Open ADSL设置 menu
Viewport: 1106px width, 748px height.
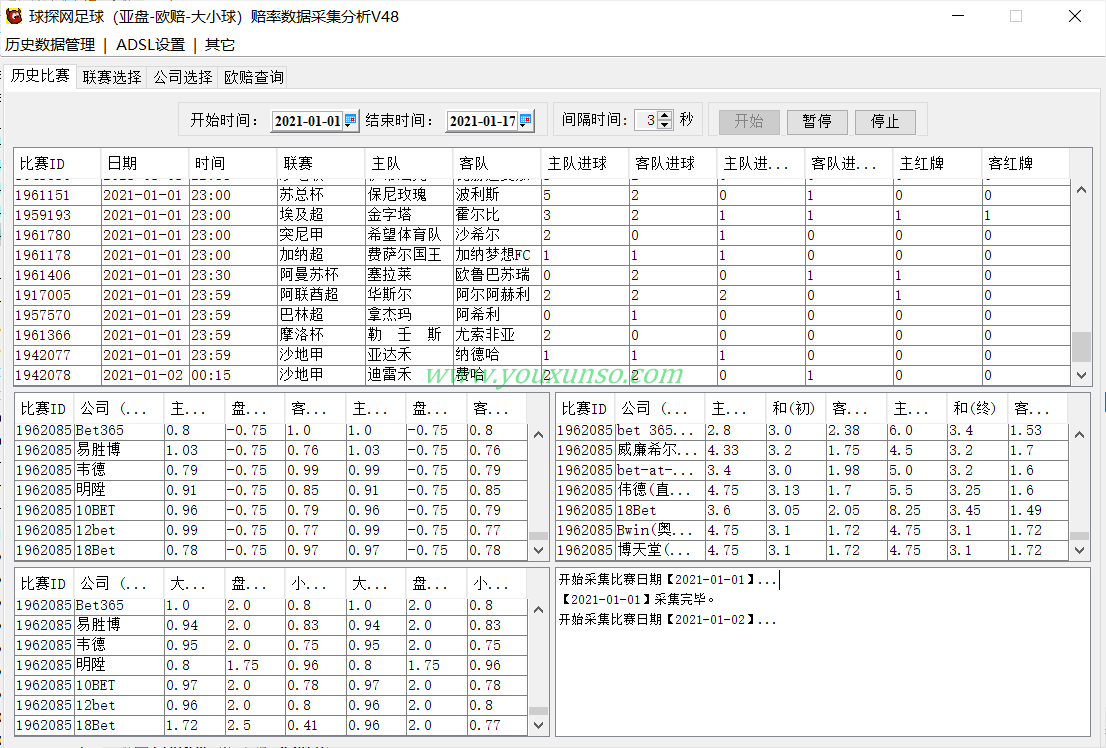click(x=150, y=44)
